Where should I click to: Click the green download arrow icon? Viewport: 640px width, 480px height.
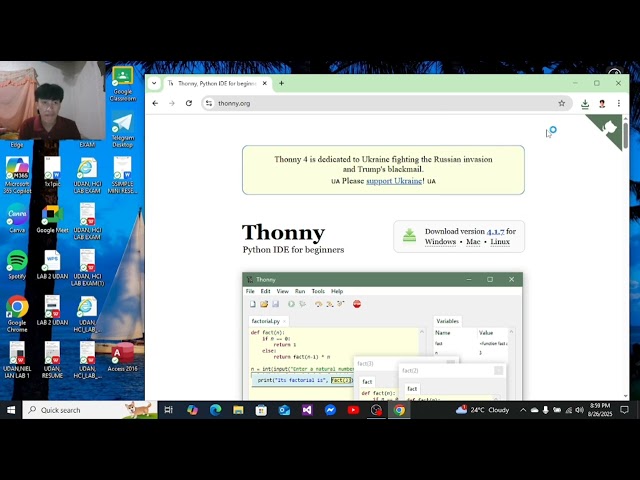pyautogui.click(x=409, y=236)
